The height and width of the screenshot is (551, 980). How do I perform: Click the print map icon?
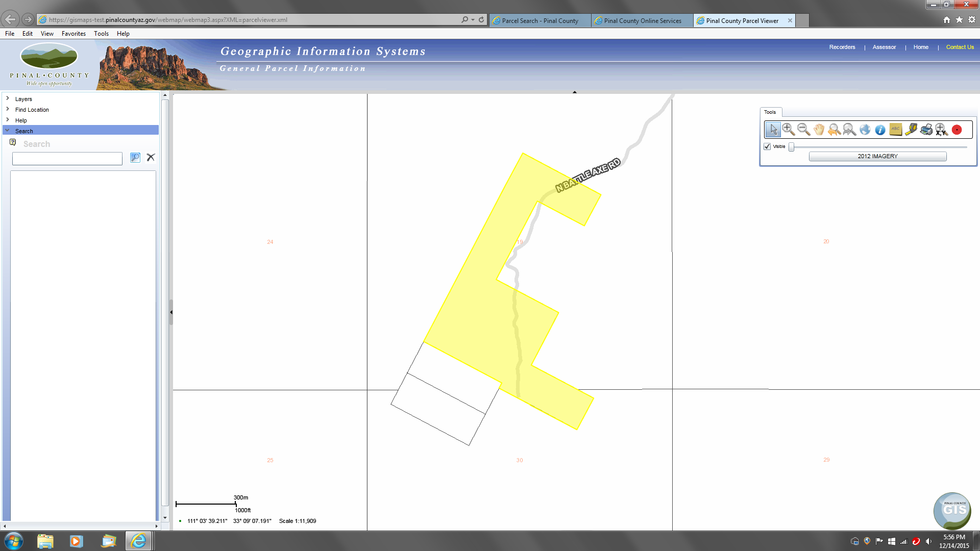(x=926, y=129)
